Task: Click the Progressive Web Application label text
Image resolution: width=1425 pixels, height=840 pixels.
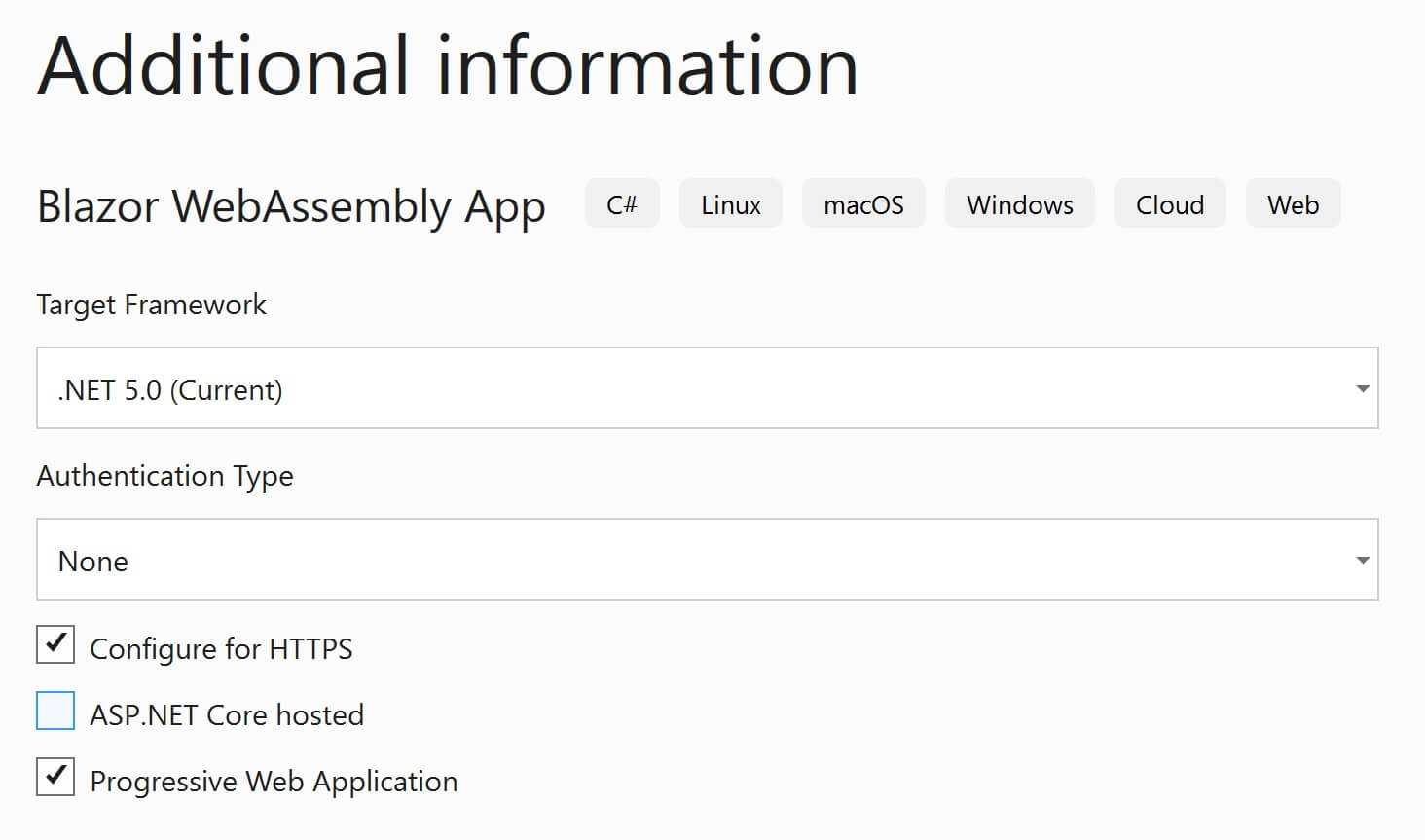Action: [x=274, y=782]
